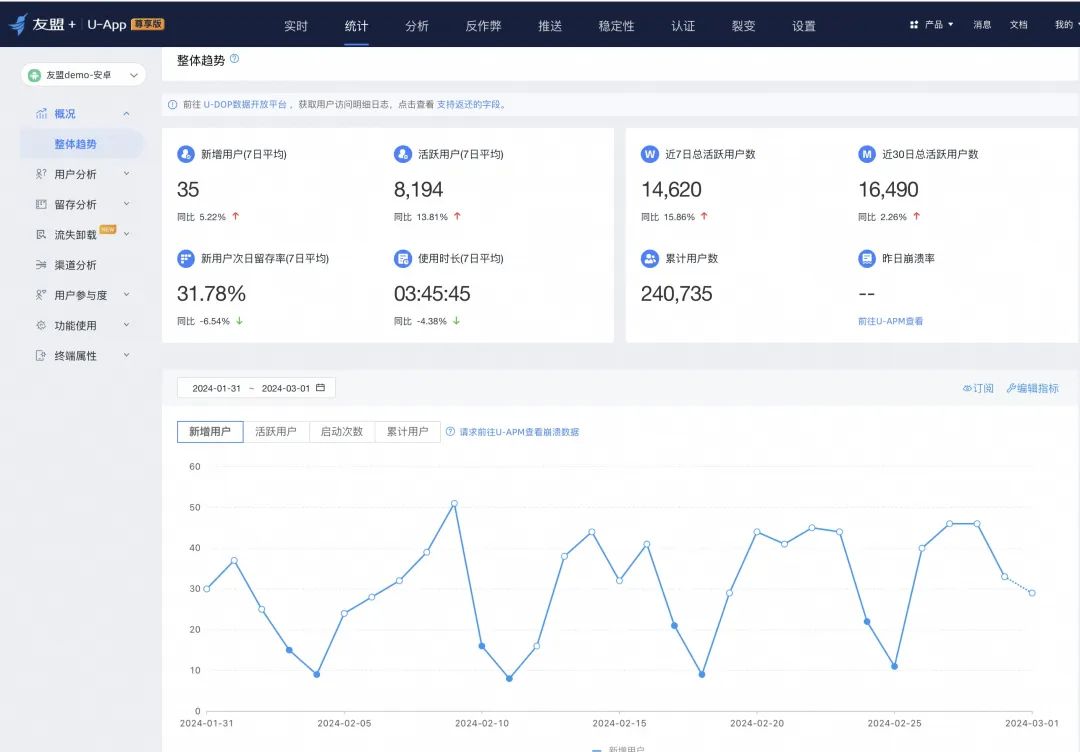Click the Umeng+ logo icon
This screenshot has width=1080, height=752.
(x=18, y=24)
